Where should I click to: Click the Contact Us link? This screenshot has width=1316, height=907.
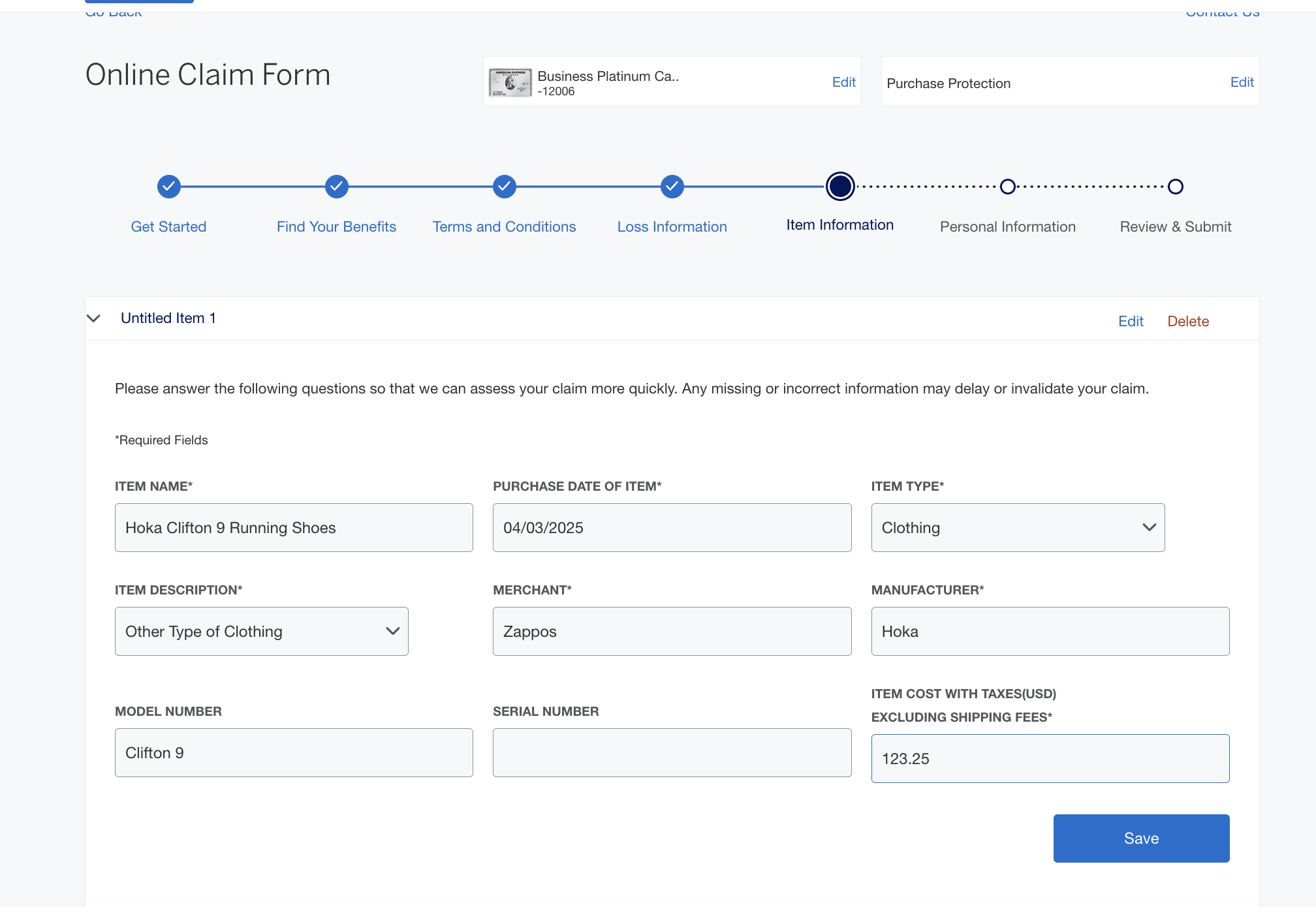coord(1223,12)
